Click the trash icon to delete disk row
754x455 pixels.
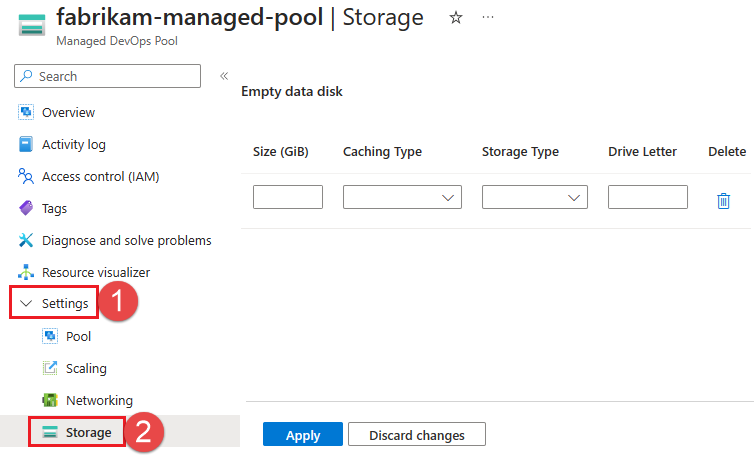click(x=723, y=201)
